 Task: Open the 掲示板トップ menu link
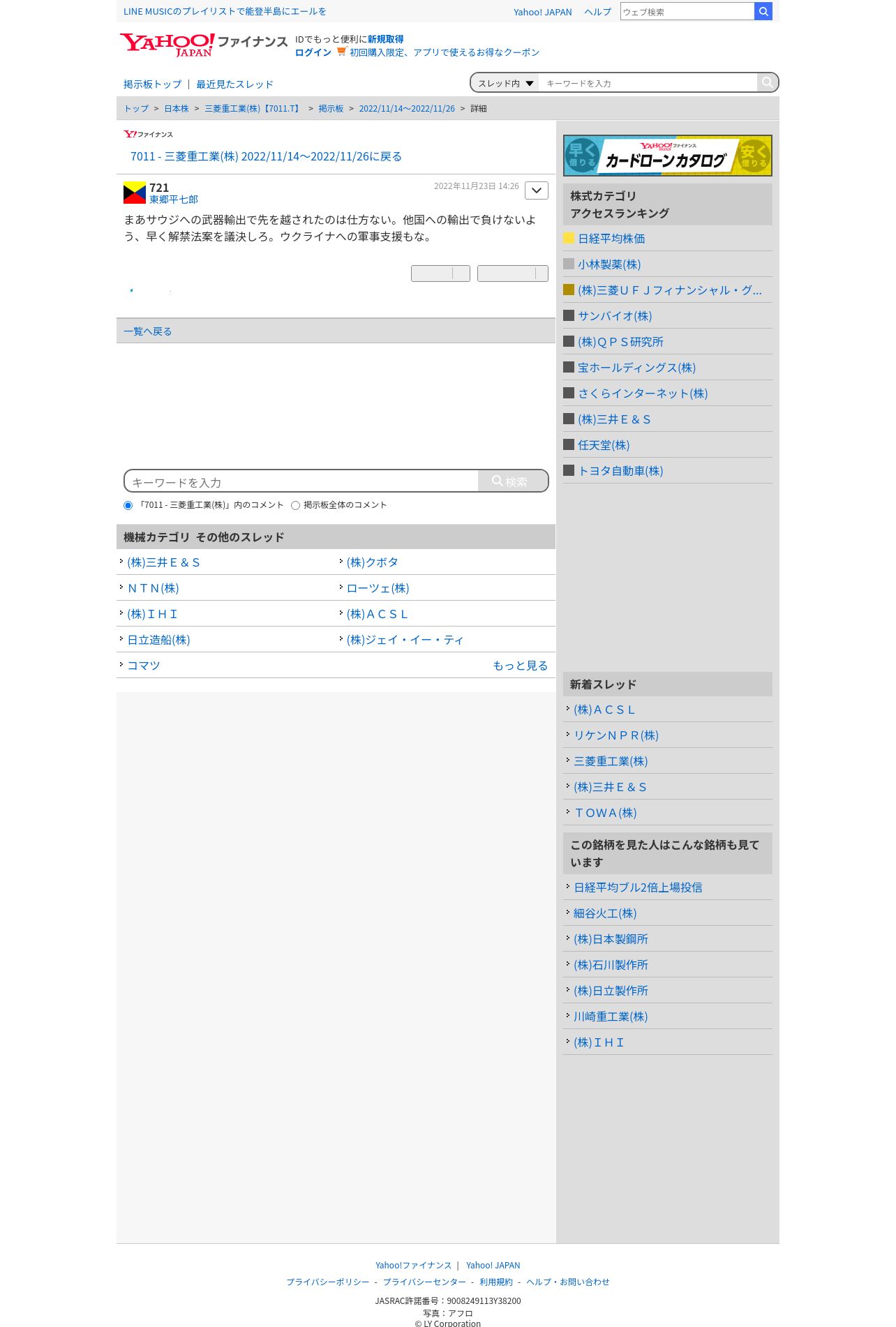pyautogui.click(x=152, y=84)
